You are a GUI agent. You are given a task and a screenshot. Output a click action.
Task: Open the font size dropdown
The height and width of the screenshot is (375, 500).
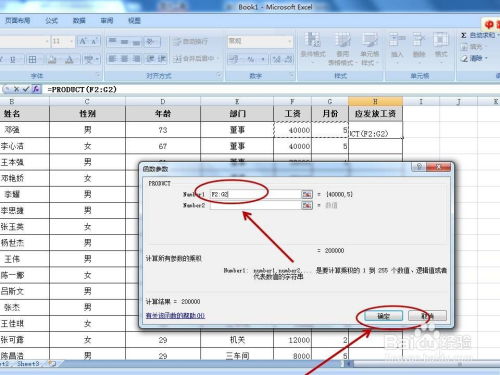tap(71, 41)
